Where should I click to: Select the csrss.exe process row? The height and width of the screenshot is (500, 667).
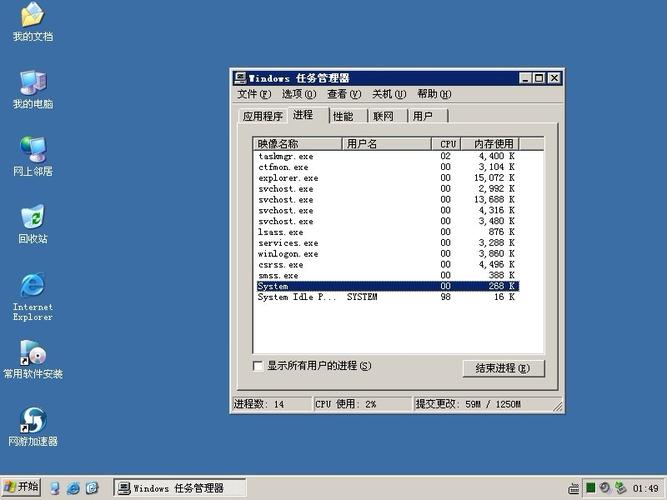[387, 265]
